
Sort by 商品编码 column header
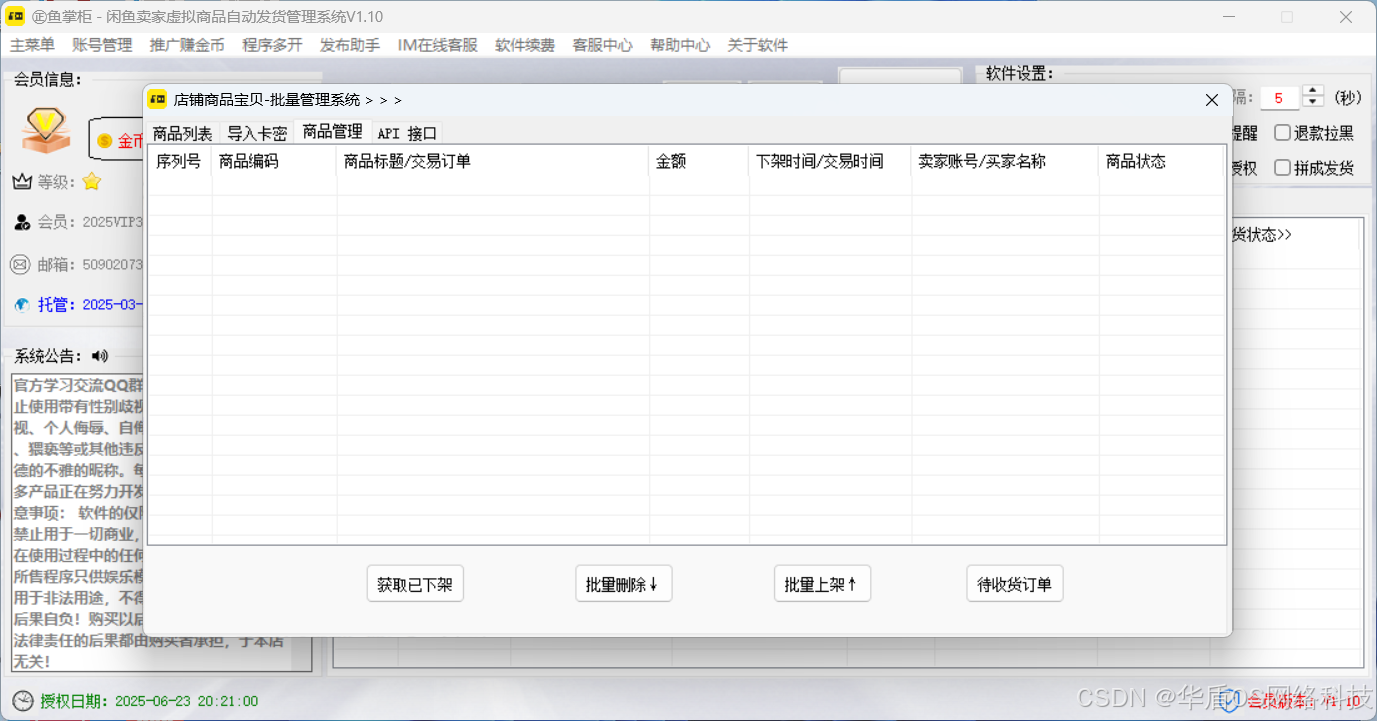[274, 161]
